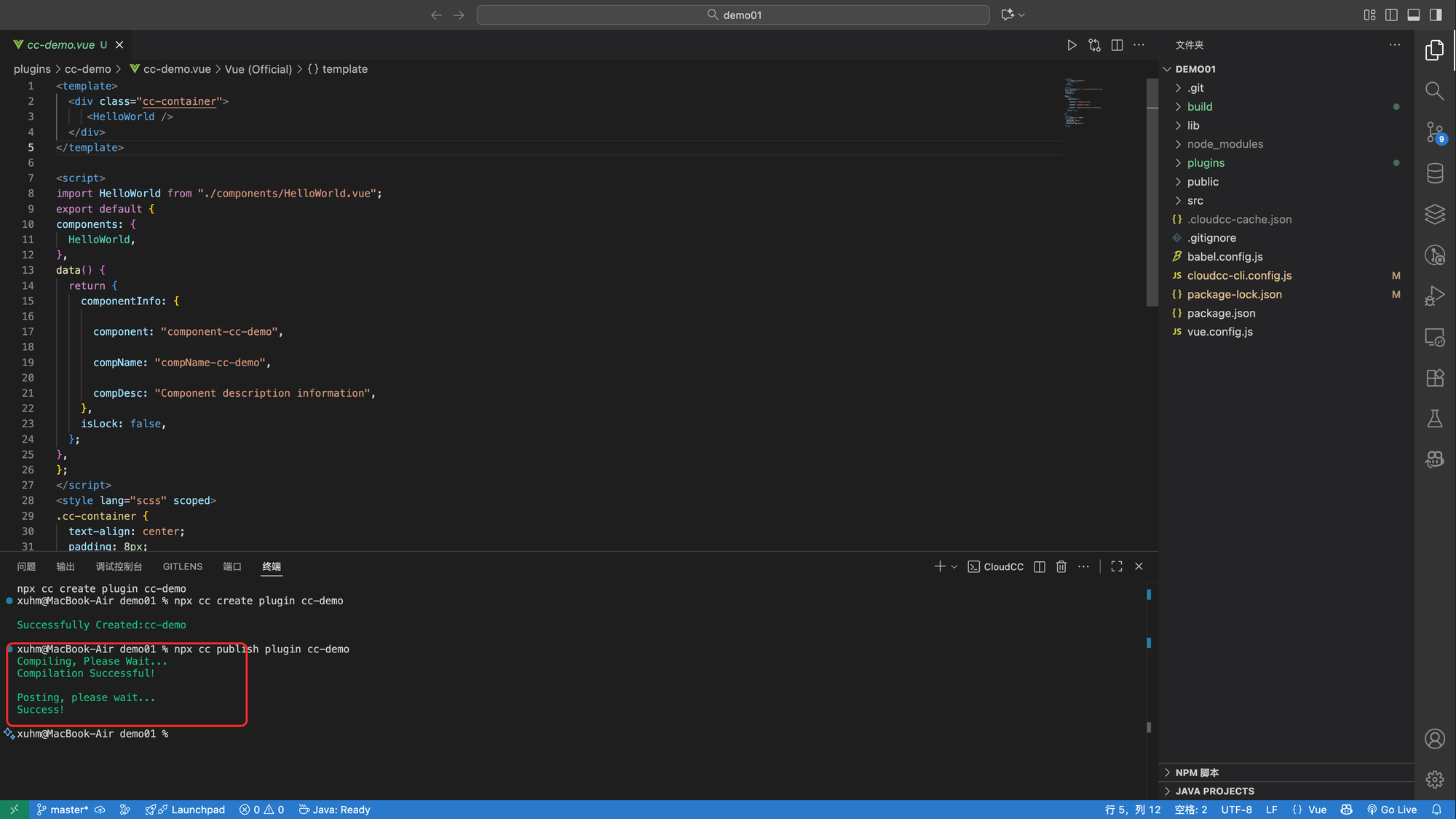Open Manage settings gear icon
Viewport: 1456px width, 819px height.
point(1434,780)
